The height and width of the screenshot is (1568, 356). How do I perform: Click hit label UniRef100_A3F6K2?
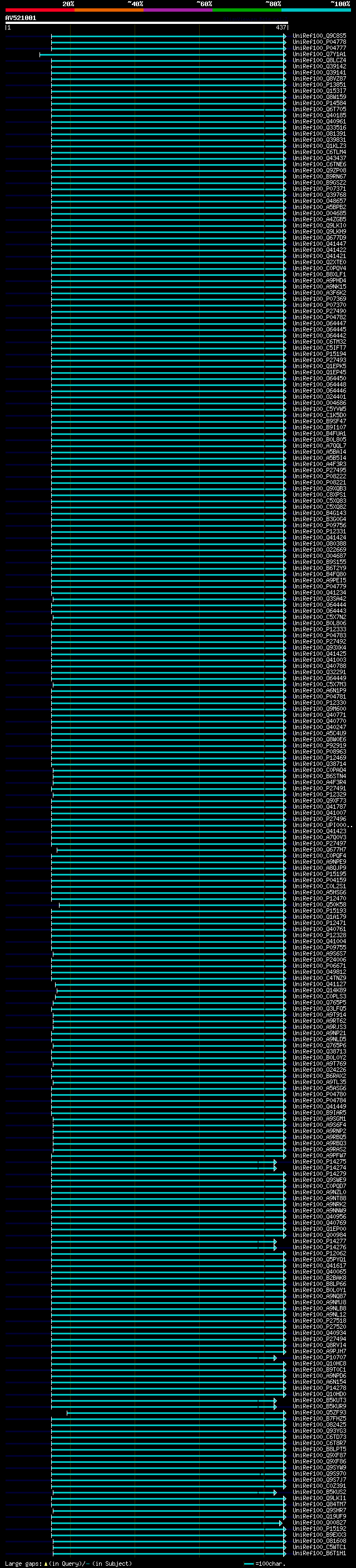pyautogui.click(x=319, y=293)
